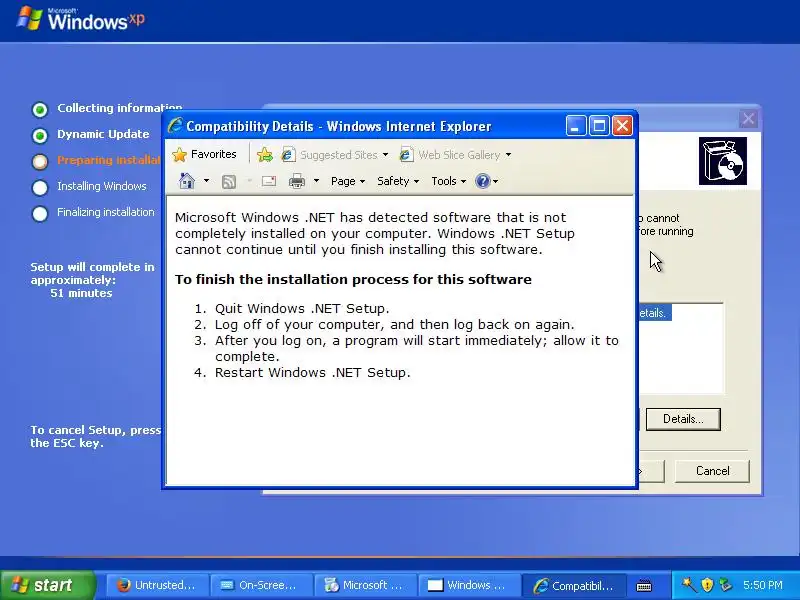800x600 pixels.
Task: Click the '51 minutes' estimate text
Action: point(81,293)
